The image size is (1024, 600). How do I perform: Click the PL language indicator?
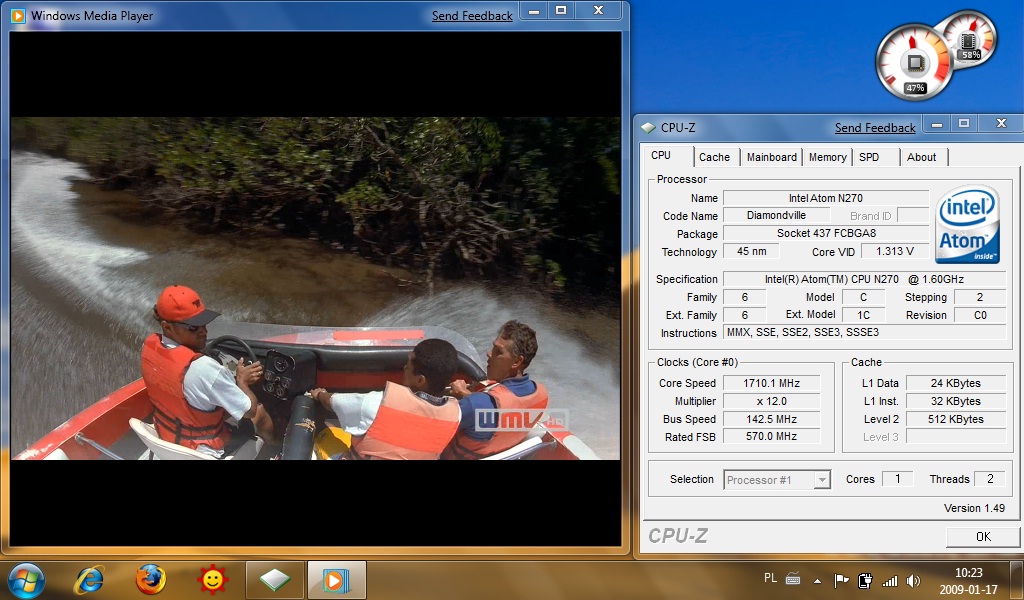pyautogui.click(x=770, y=578)
